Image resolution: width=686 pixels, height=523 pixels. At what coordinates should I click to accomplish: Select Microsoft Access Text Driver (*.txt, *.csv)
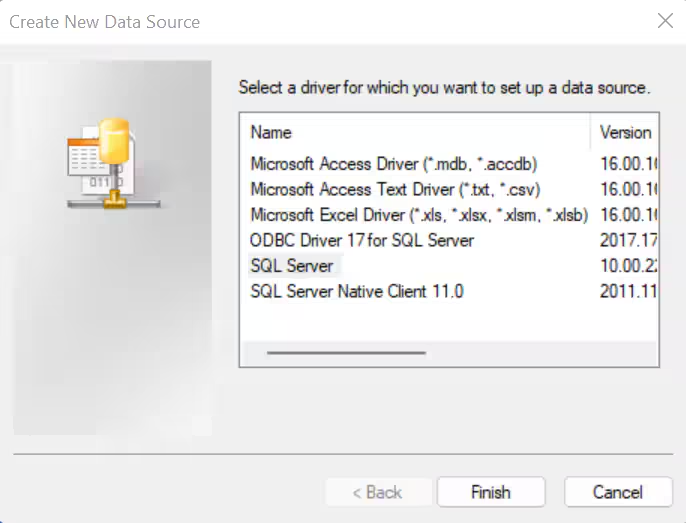(x=395, y=190)
